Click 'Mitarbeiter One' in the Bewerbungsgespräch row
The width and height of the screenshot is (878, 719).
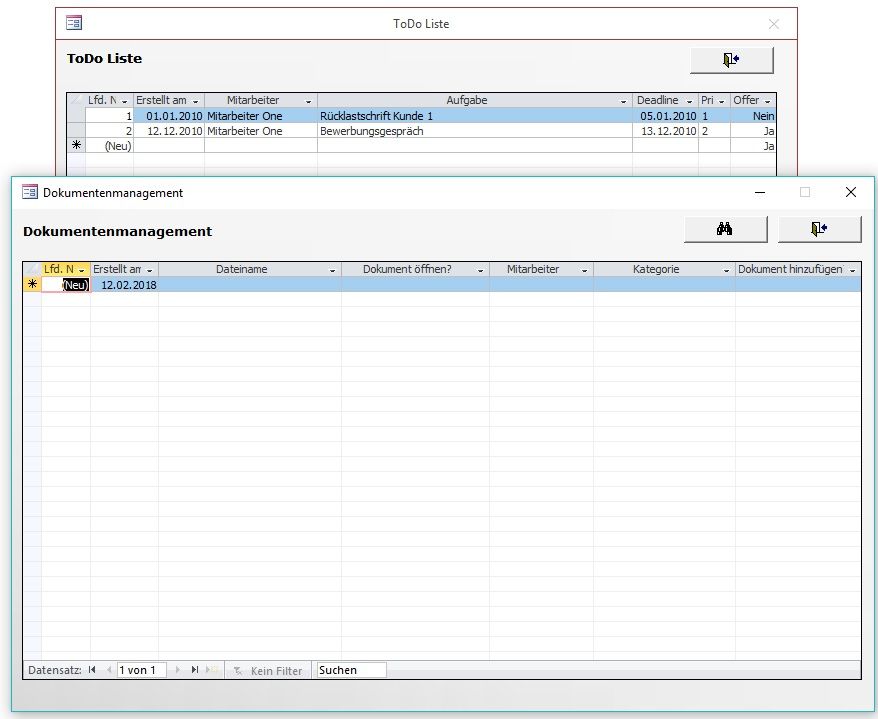click(261, 131)
